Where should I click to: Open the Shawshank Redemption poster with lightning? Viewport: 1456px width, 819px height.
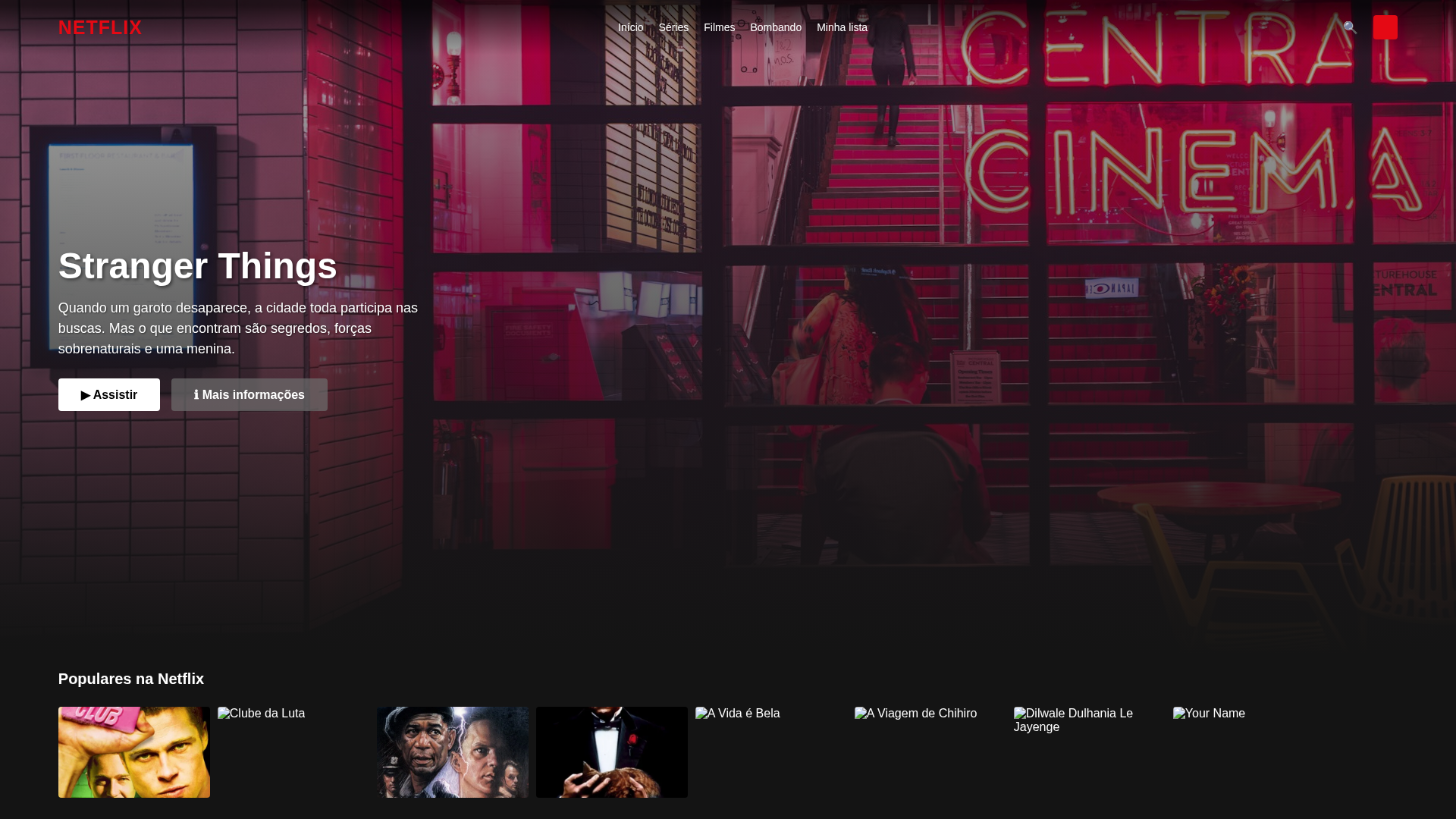pyautogui.click(x=453, y=752)
